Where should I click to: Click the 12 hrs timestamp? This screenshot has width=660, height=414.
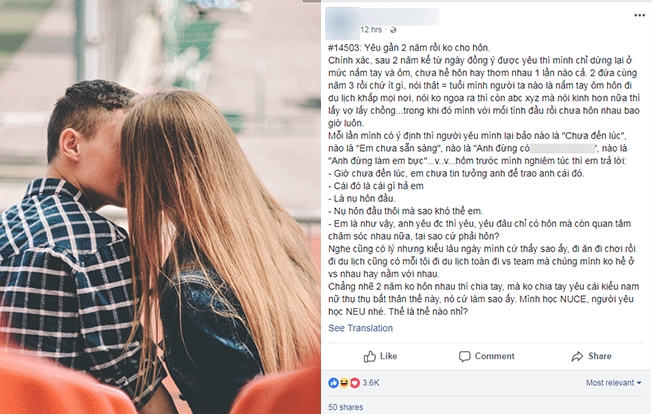pyautogui.click(x=371, y=30)
